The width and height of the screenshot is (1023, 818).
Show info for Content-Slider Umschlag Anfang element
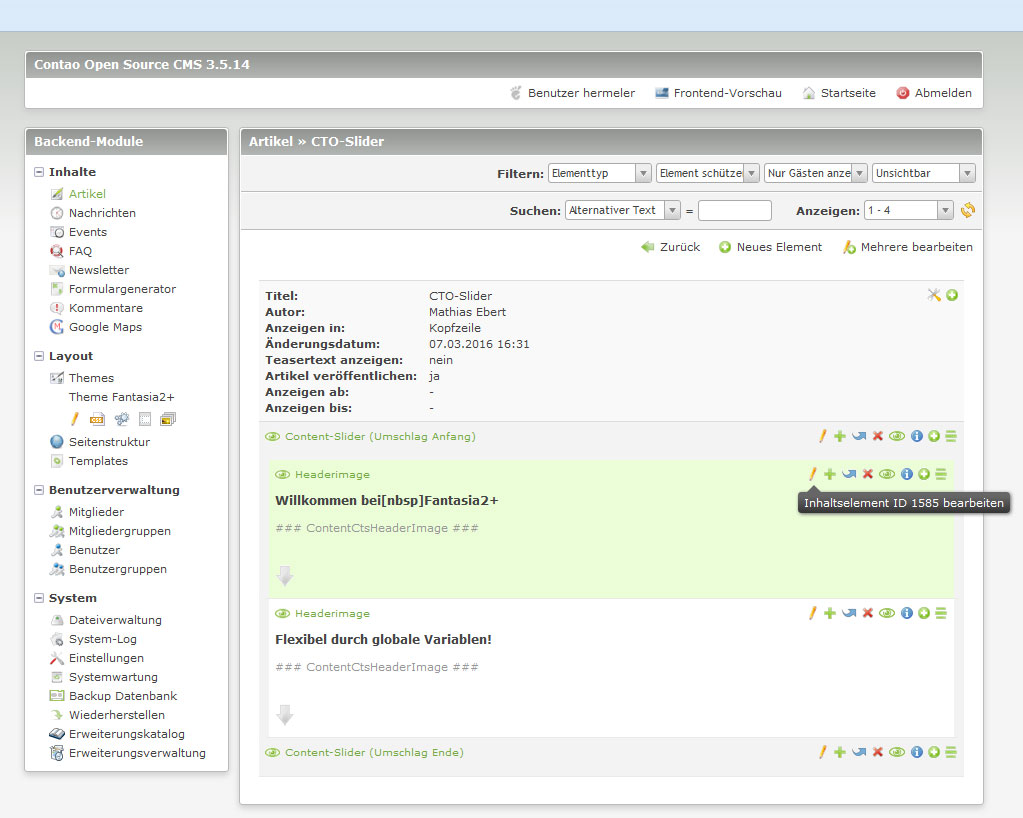[x=916, y=436]
